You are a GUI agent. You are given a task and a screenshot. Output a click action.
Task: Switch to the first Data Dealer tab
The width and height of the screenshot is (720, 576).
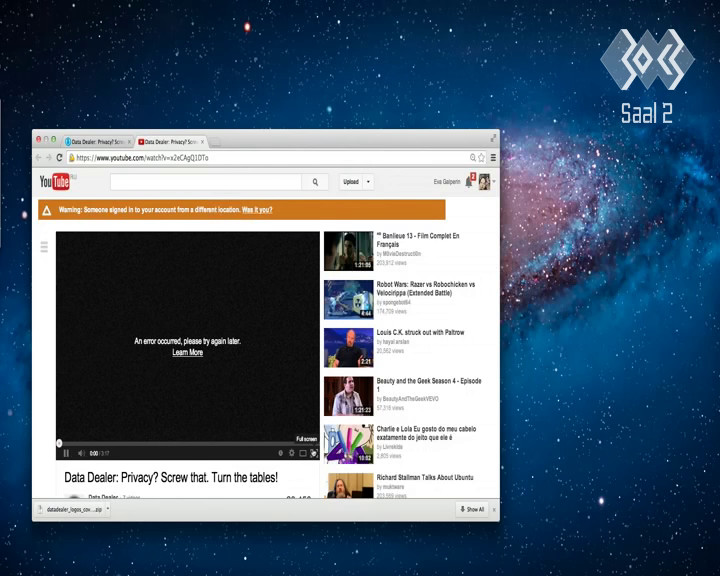coord(97,142)
